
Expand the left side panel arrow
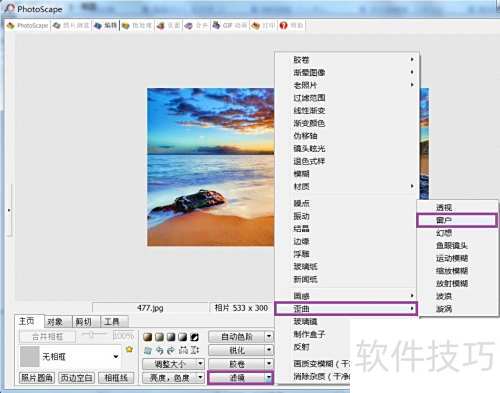coord(9,210)
